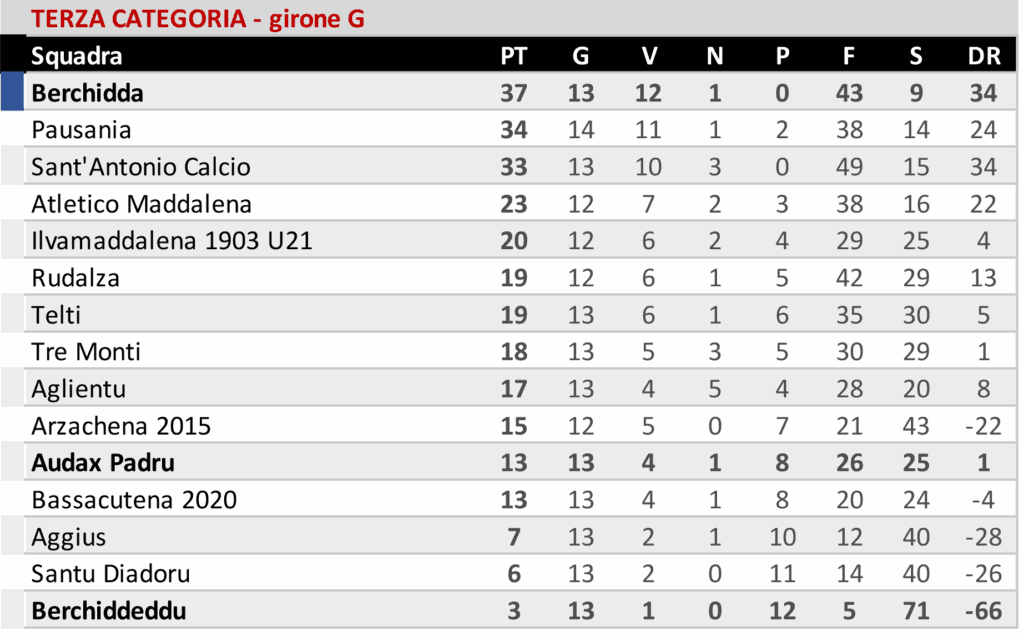Select Arzachena 2015 in the table
The width and height of the screenshot is (1024, 636).
tap(121, 426)
